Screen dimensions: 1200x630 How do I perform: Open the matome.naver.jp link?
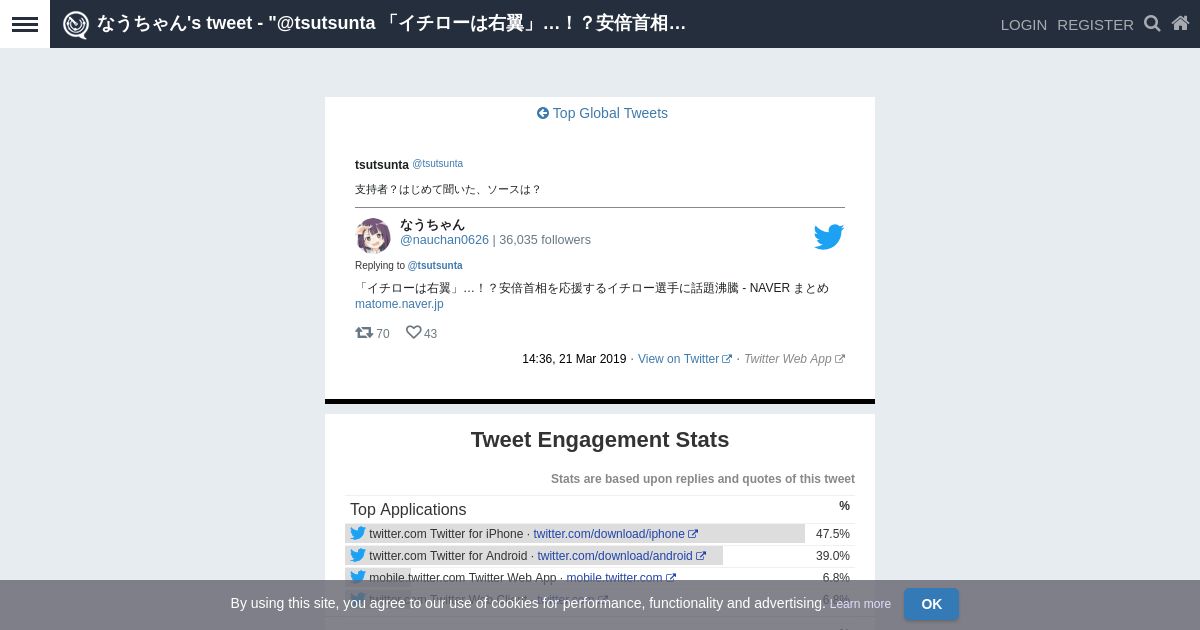click(x=399, y=304)
